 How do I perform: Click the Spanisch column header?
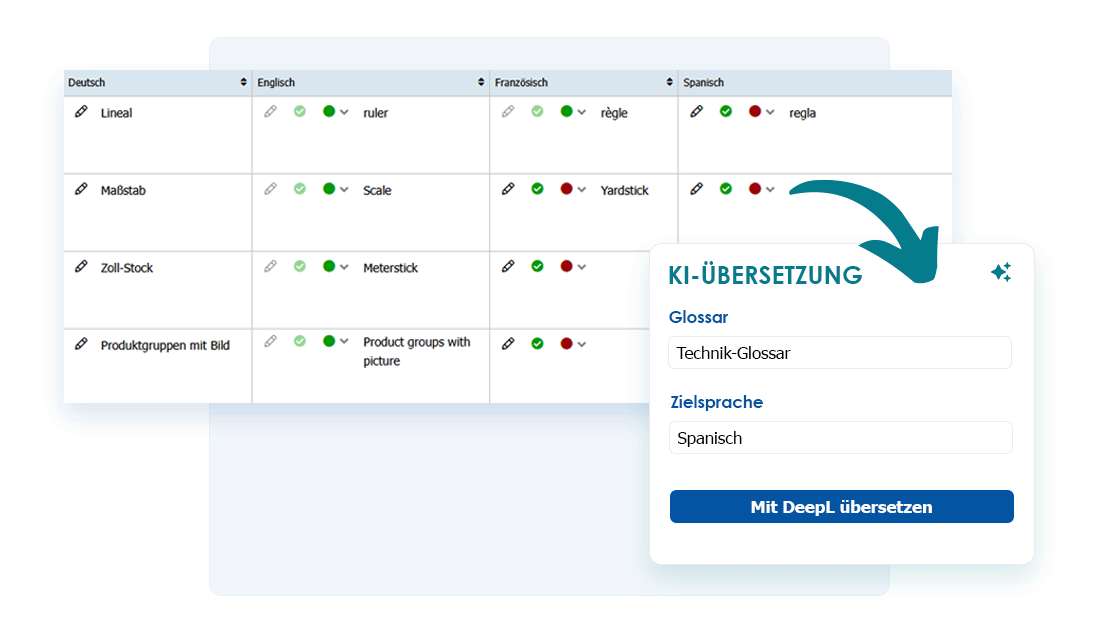pyautogui.click(x=814, y=82)
